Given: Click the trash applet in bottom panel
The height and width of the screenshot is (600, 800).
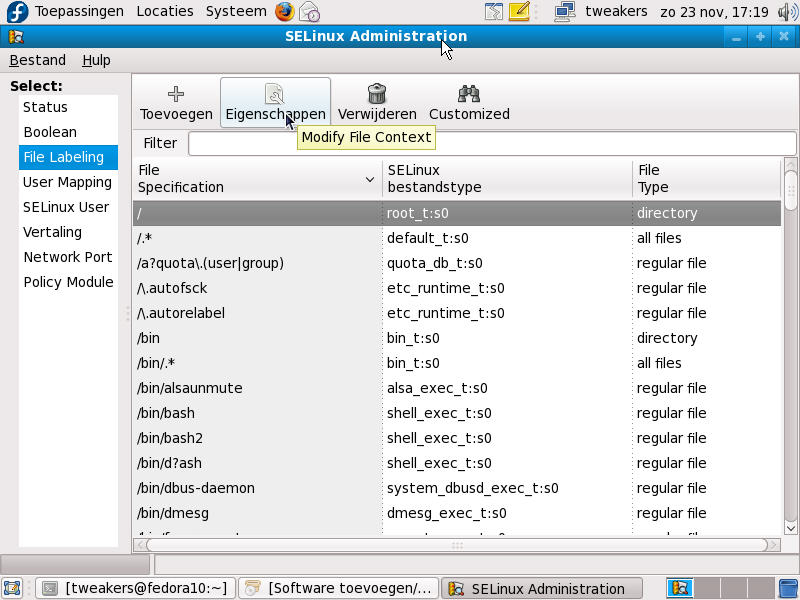Looking at the screenshot, I should 789,588.
